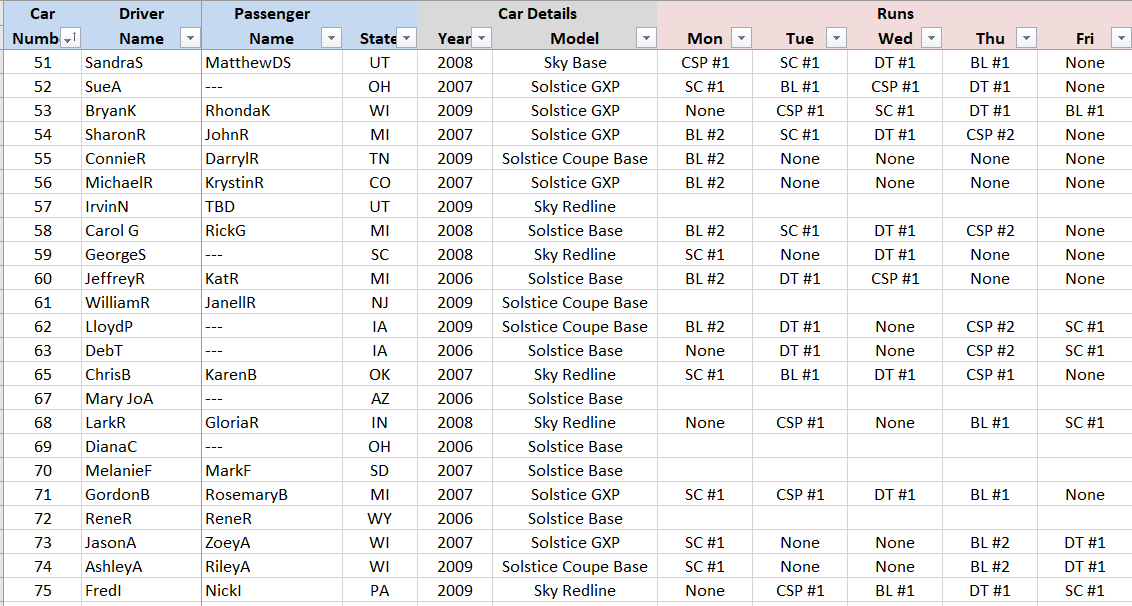The height and width of the screenshot is (606, 1132).
Task: Select state cell WY for ReneR
Action: pos(380,519)
